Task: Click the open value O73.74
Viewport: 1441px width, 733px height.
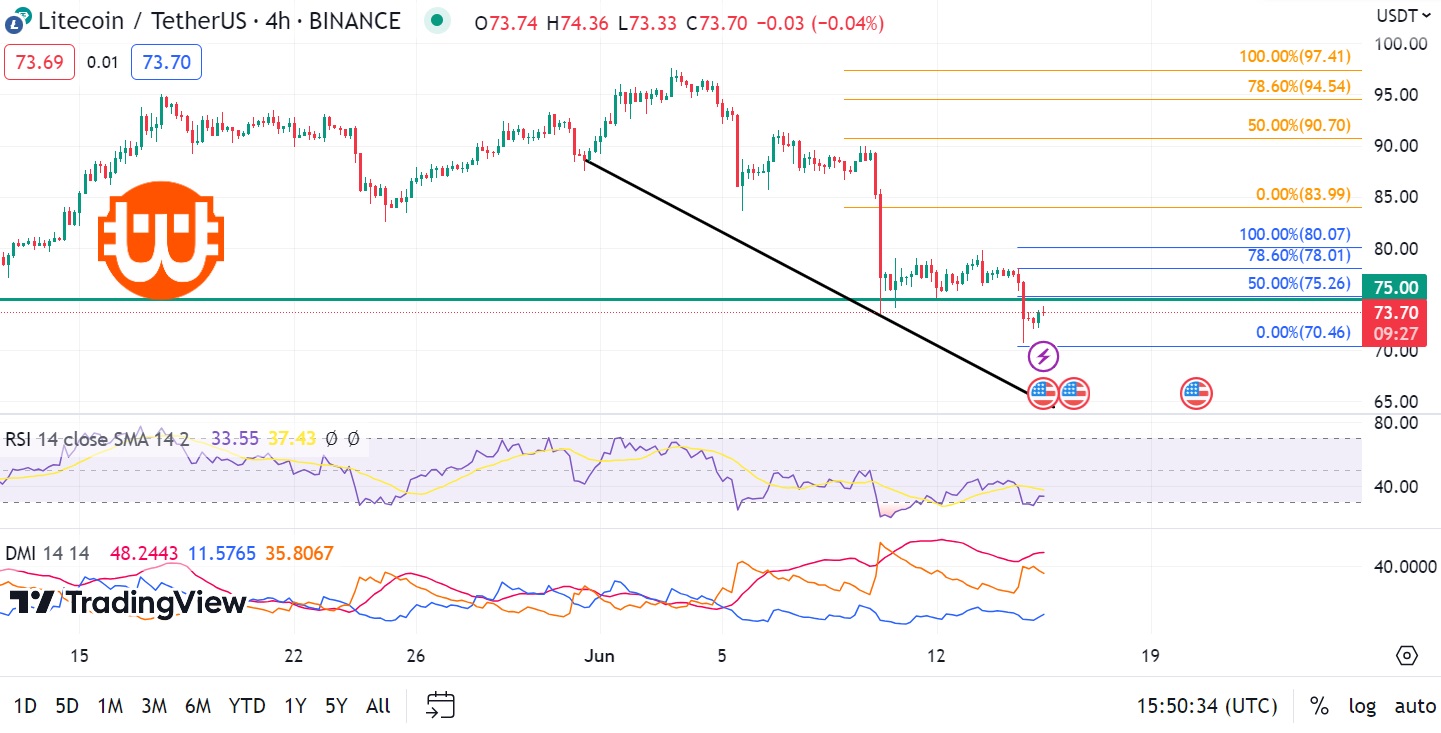Action: pos(508,22)
